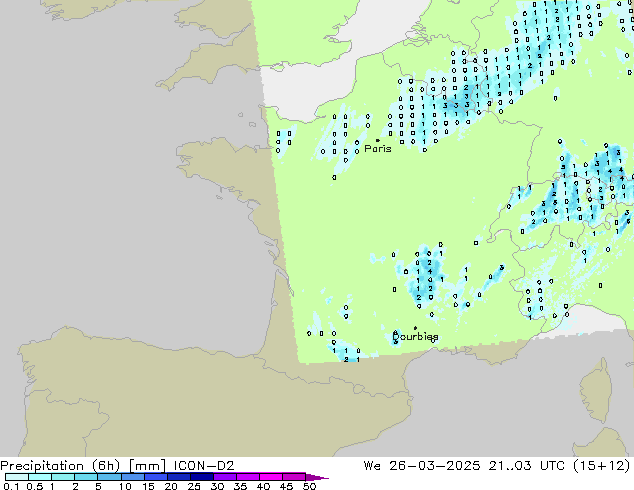Click the '21..03 UTC' time text

(526, 466)
